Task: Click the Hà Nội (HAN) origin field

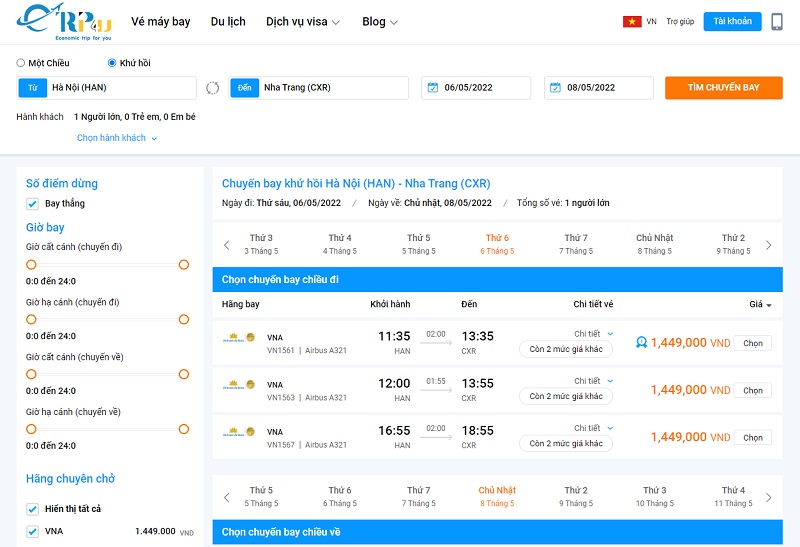Action: coord(107,88)
